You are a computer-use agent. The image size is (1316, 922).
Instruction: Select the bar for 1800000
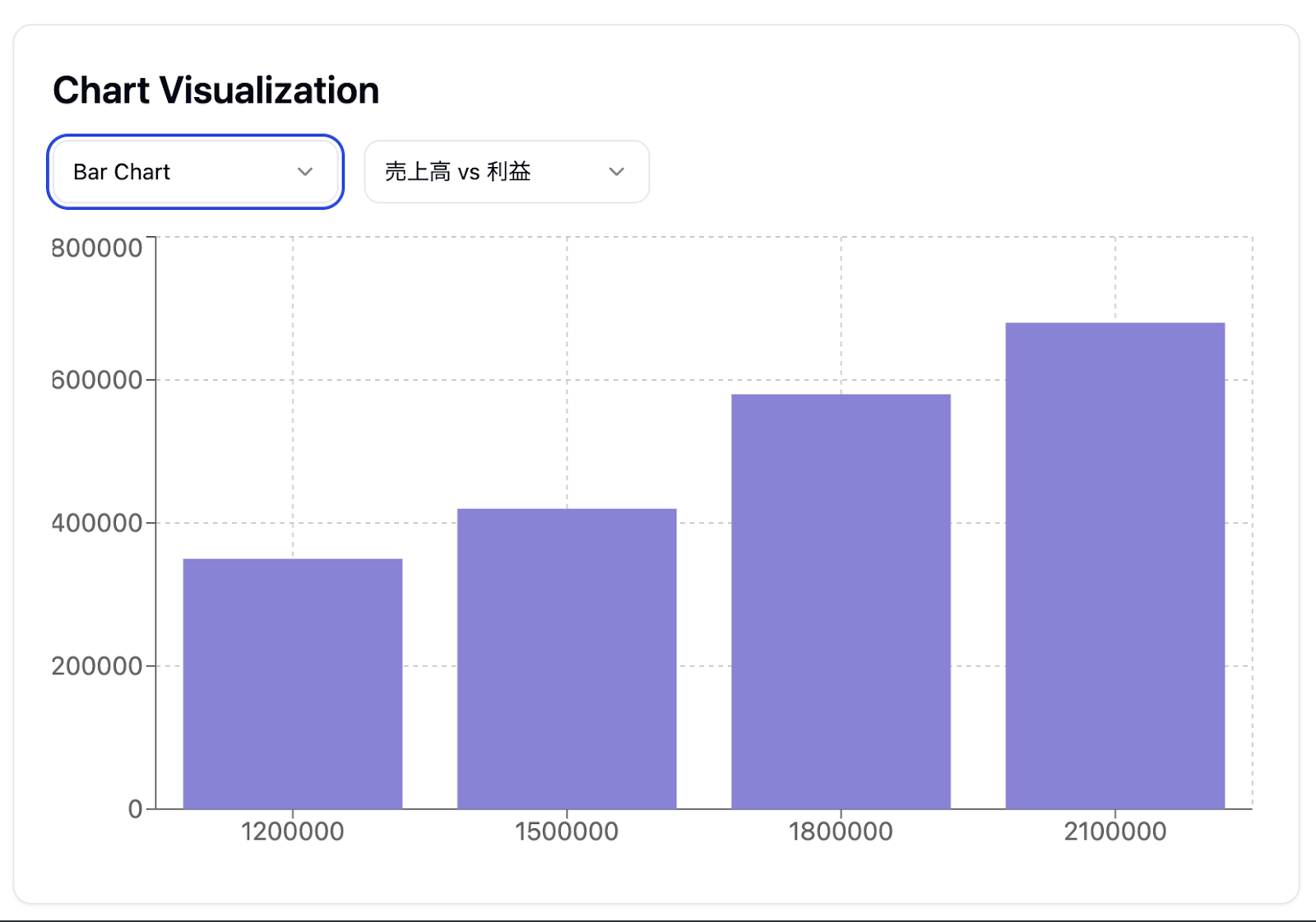(x=841, y=601)
